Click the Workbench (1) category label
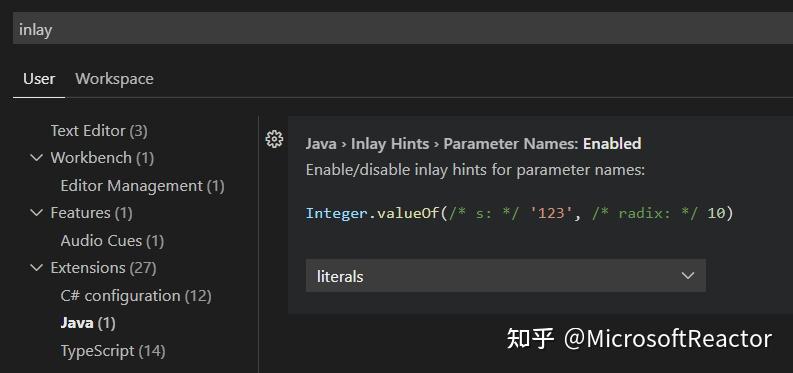This screenshot has height=373, width=793. coord(102,158)
